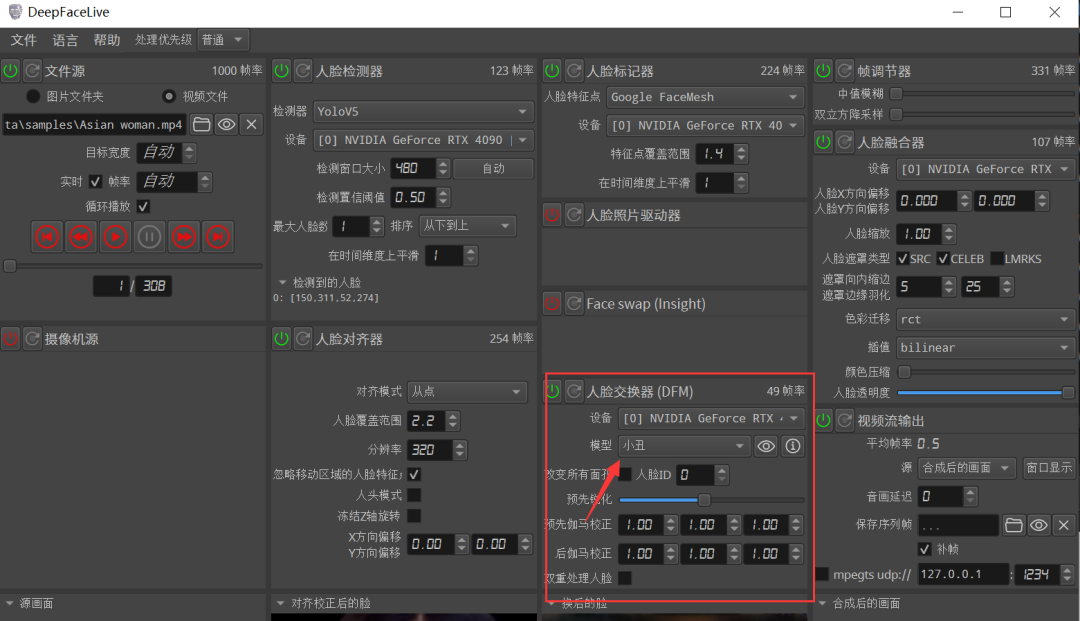The image size is (1080, 621).
Task: Reset the 人脸对齐器 face aligner settings
Action: (304, 339)
